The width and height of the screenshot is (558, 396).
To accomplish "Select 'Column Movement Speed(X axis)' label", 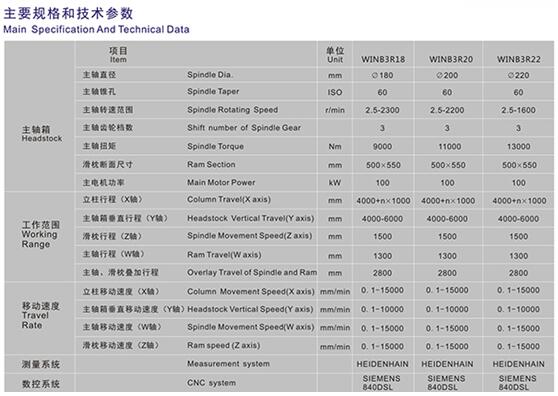I will tap(251, 291).
